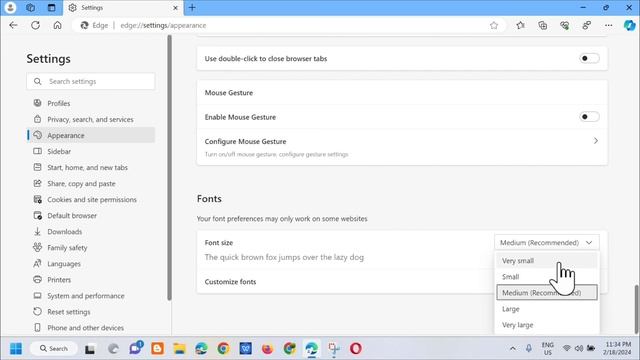Screen dimensions: 640x360
Task: Open Workspaces icon in title bar
Action: tap(30, 7)
